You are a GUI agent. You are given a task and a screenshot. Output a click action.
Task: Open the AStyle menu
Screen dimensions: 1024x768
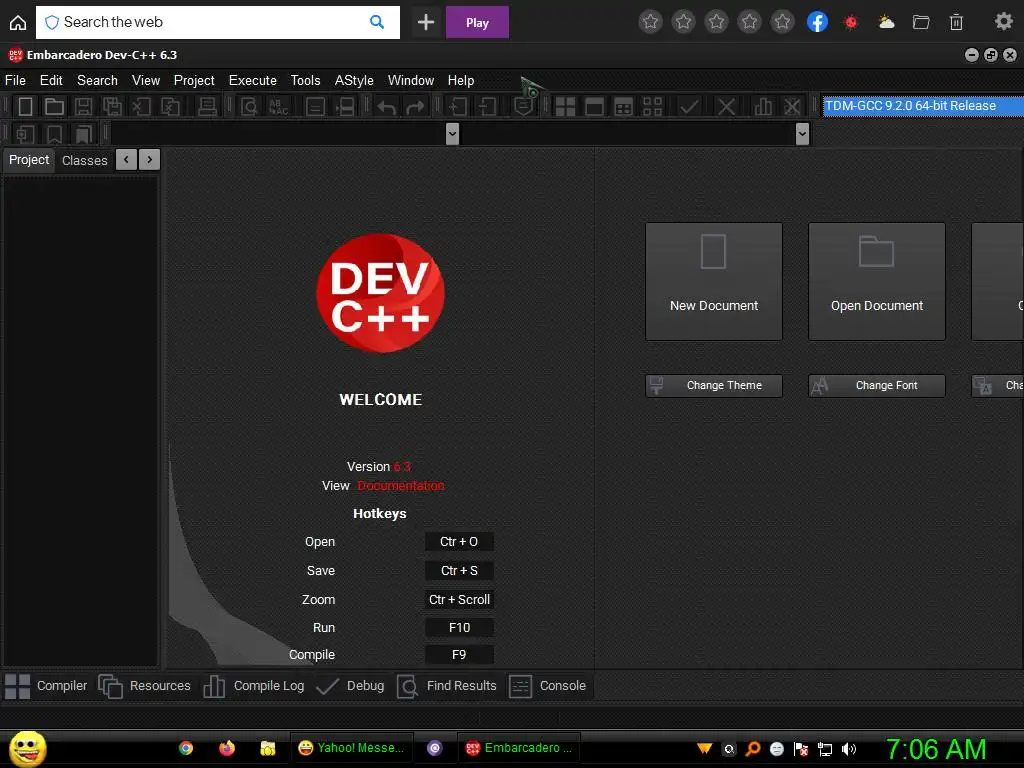click(354, 80)
